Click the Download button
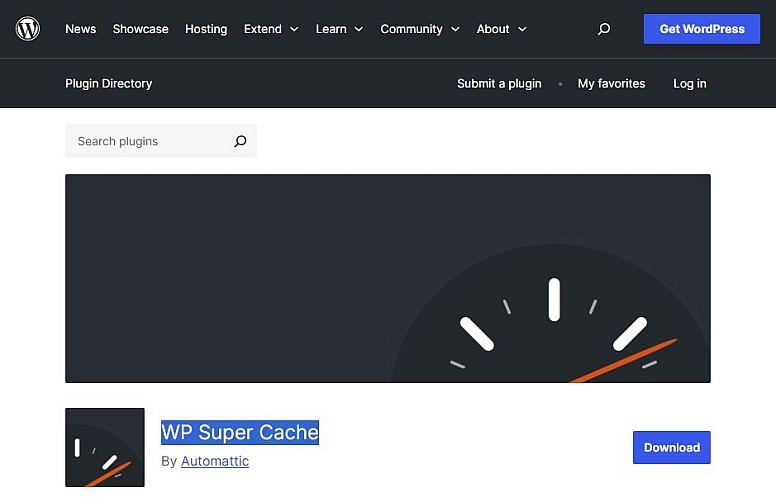 672,447
